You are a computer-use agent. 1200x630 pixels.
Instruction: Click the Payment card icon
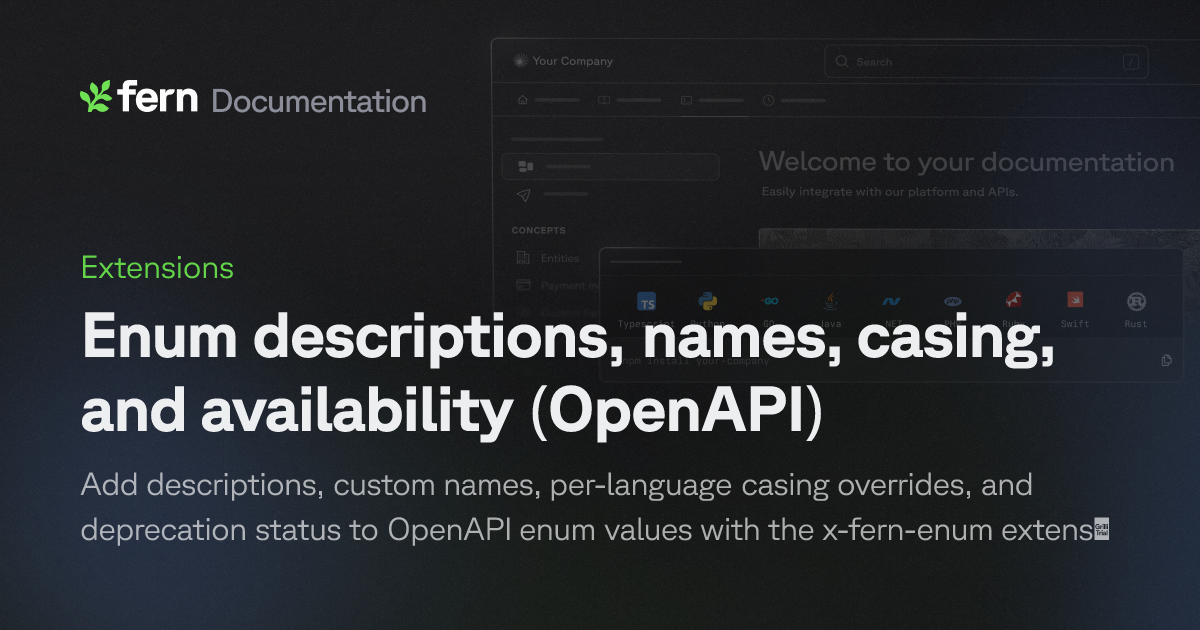(523, 285)
